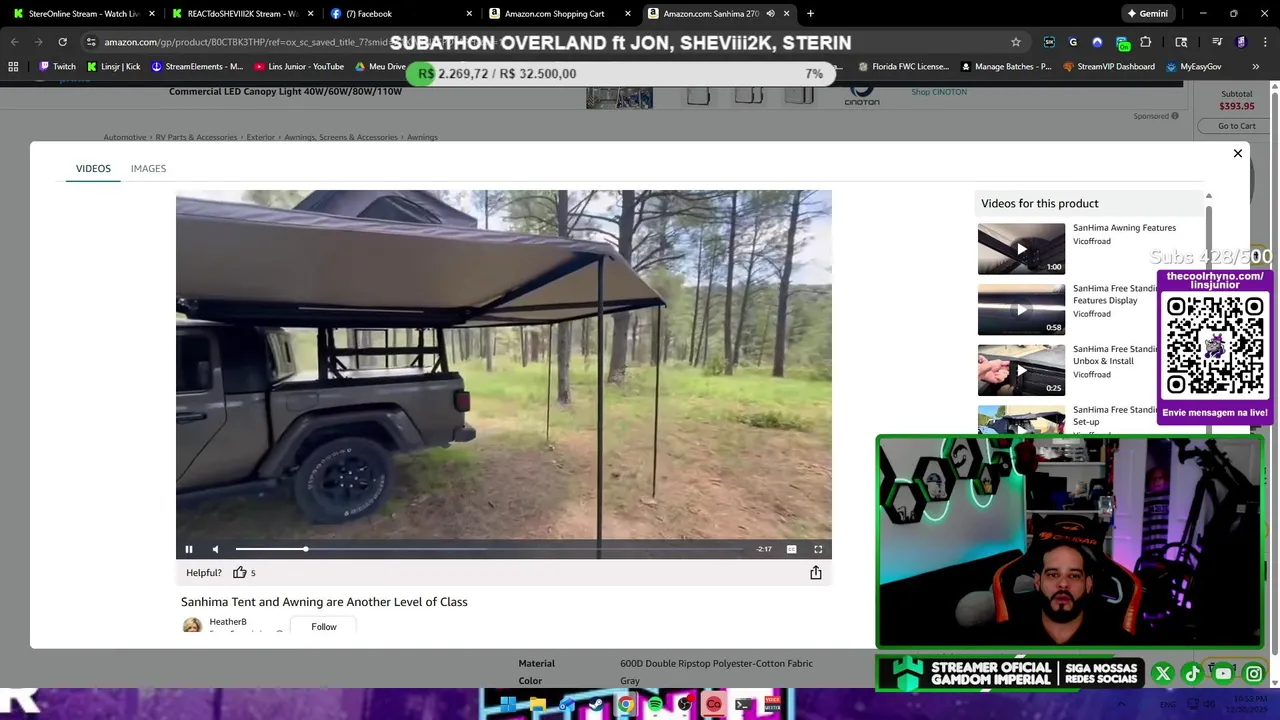Open Spotify from the taskbar
The width and height of the screenshot is (1280, 720).
pos(655,705)
